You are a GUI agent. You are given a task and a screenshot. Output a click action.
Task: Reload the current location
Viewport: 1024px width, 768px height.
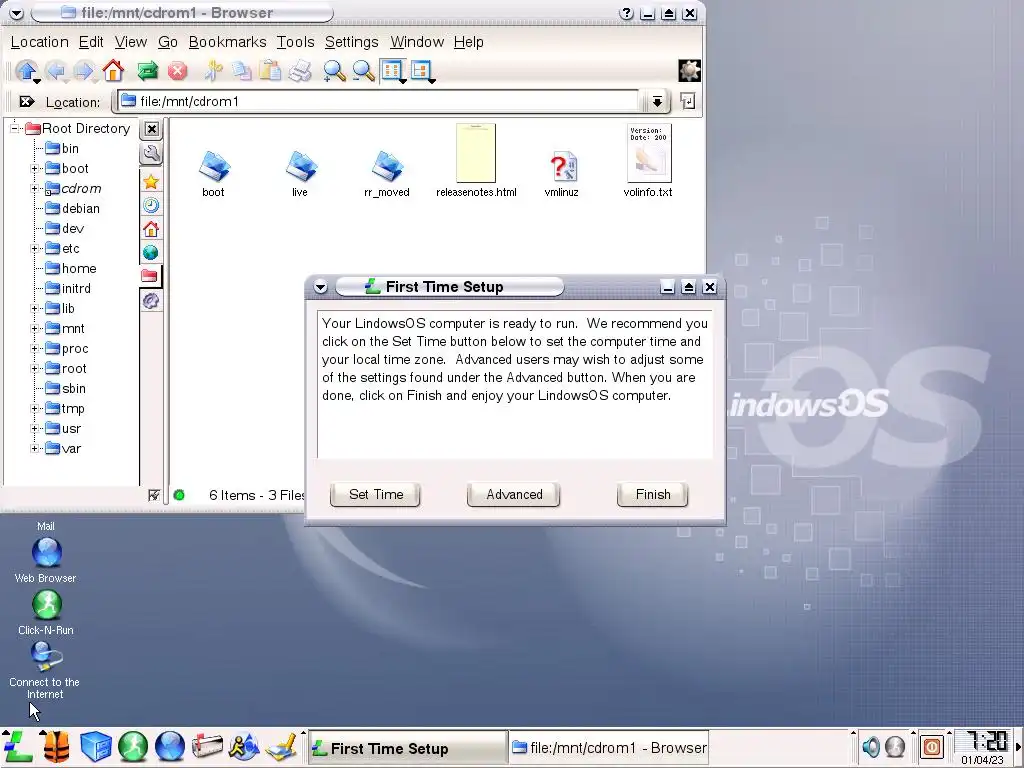click(x=148, y=71)
